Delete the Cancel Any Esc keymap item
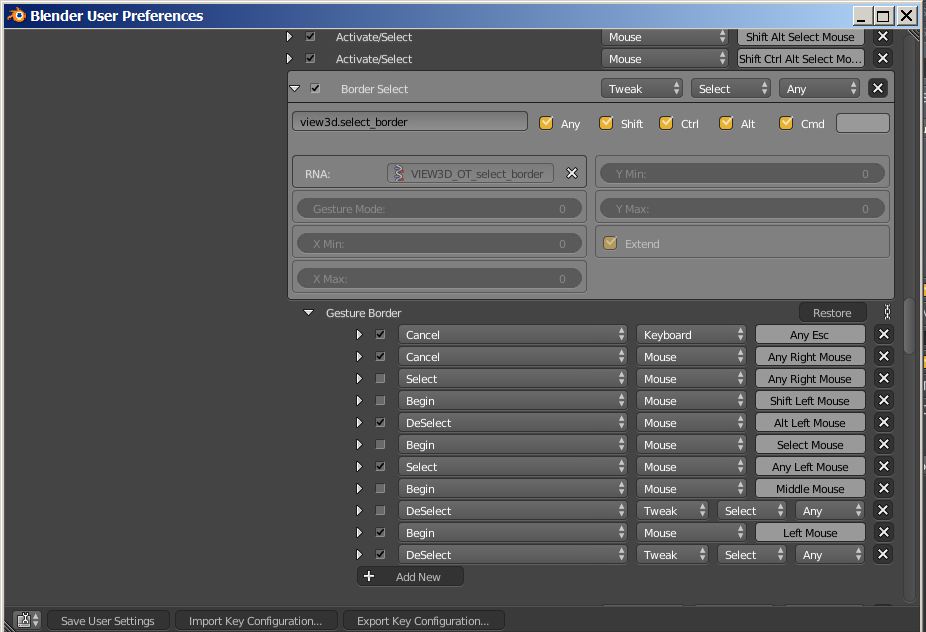The image size is (926, 632). tap(883, 335)
